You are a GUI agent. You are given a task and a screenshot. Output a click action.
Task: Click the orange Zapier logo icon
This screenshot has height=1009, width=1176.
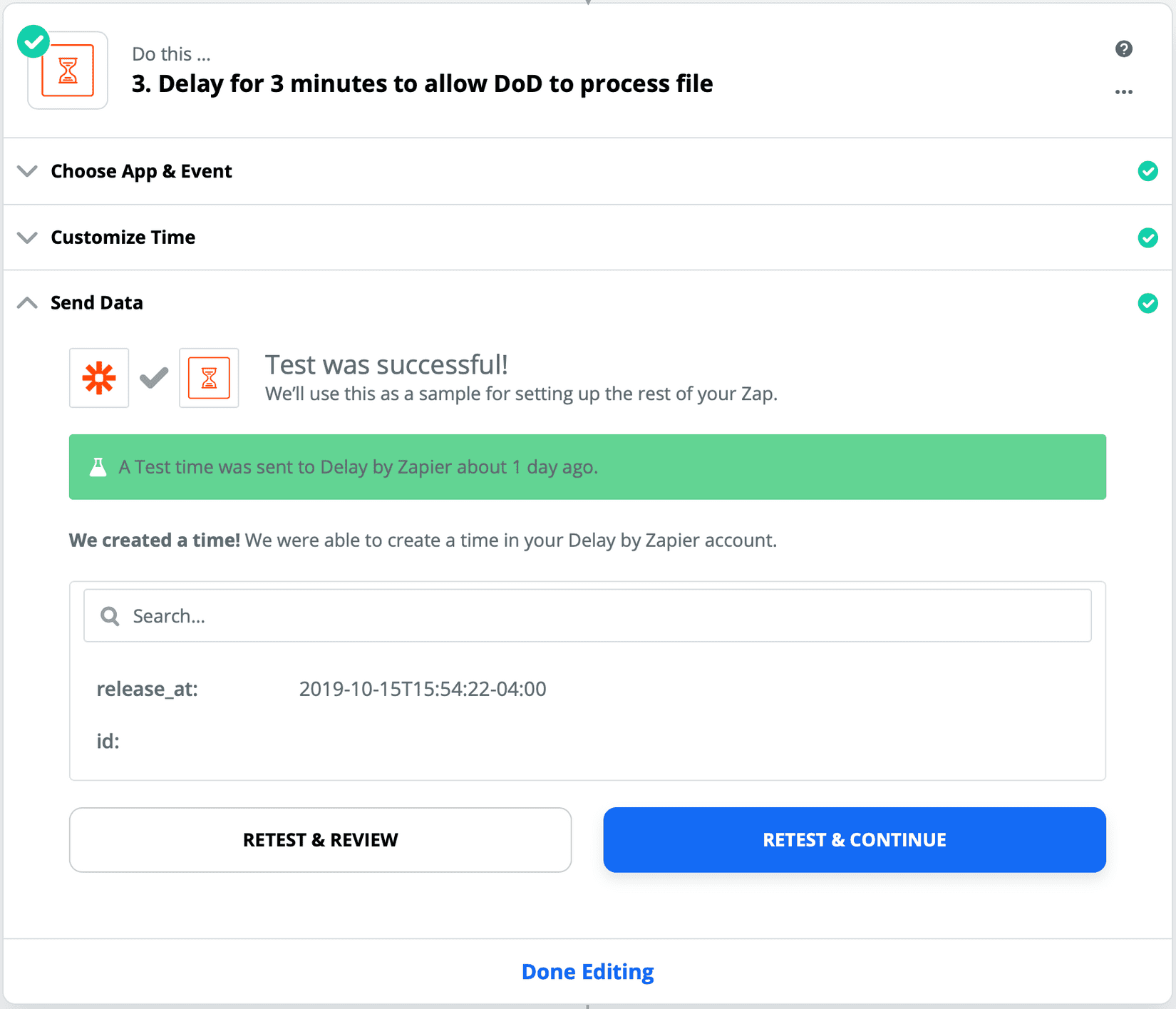[x=98, y=378]
